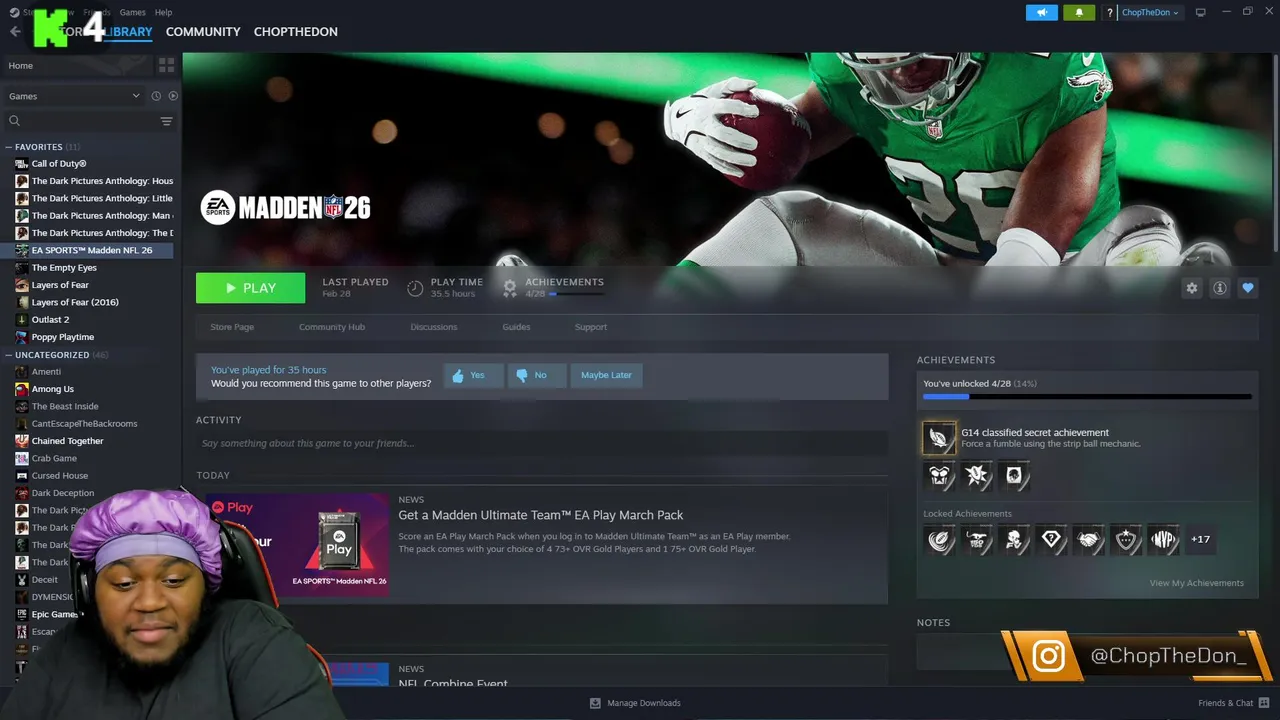The width and height of the screenshot is (1280, 720).
Task: Open the Discussions link
Action: (x=434, y=327)
